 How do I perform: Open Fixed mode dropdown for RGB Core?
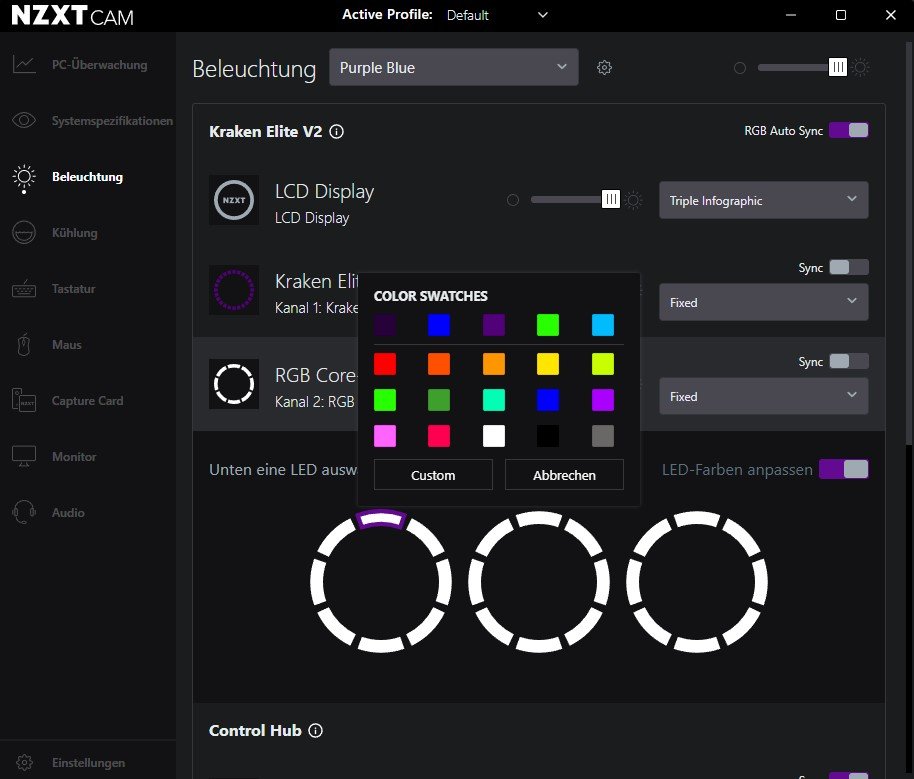tap(764, 396)
